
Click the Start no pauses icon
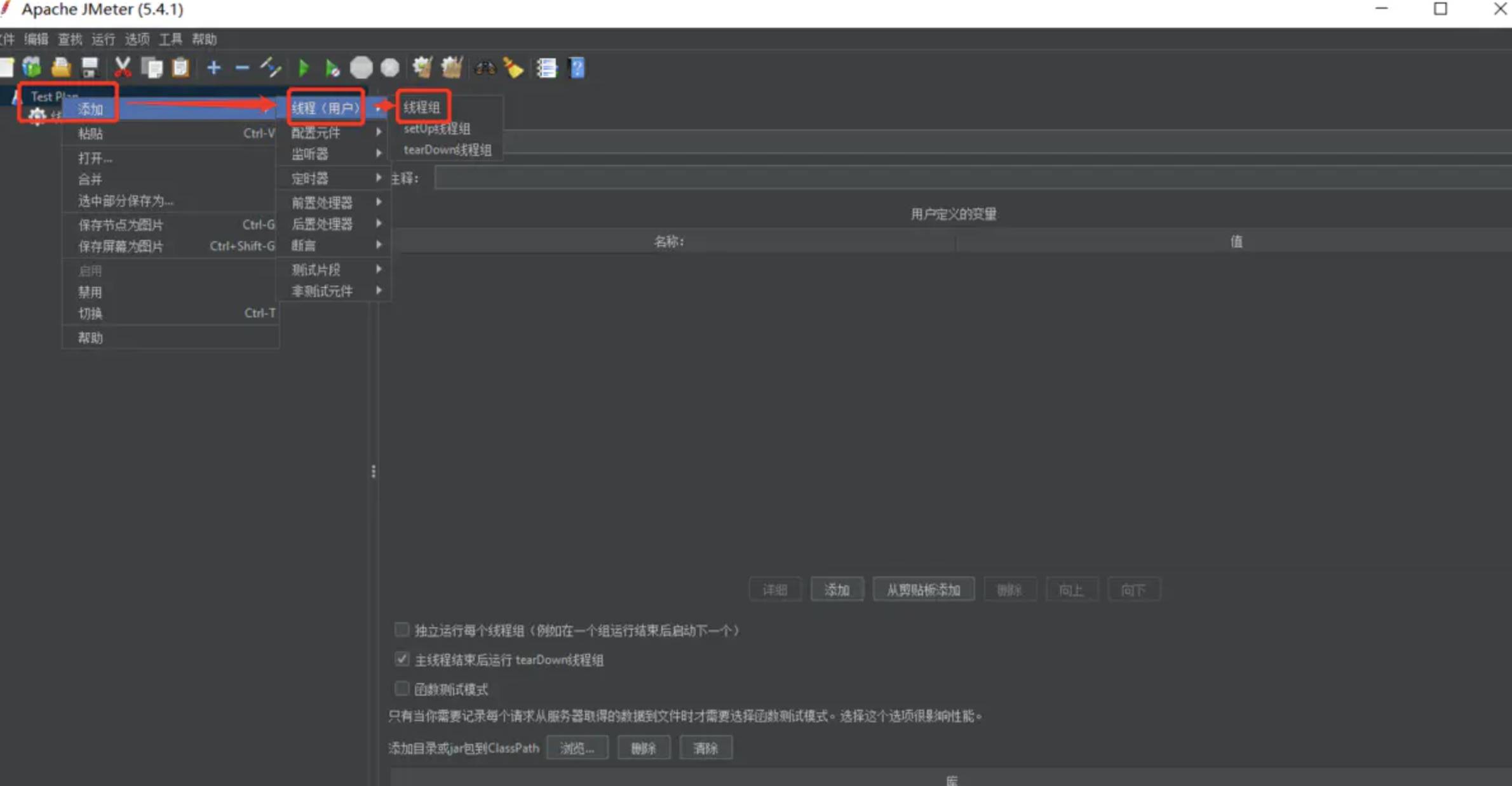332,67
